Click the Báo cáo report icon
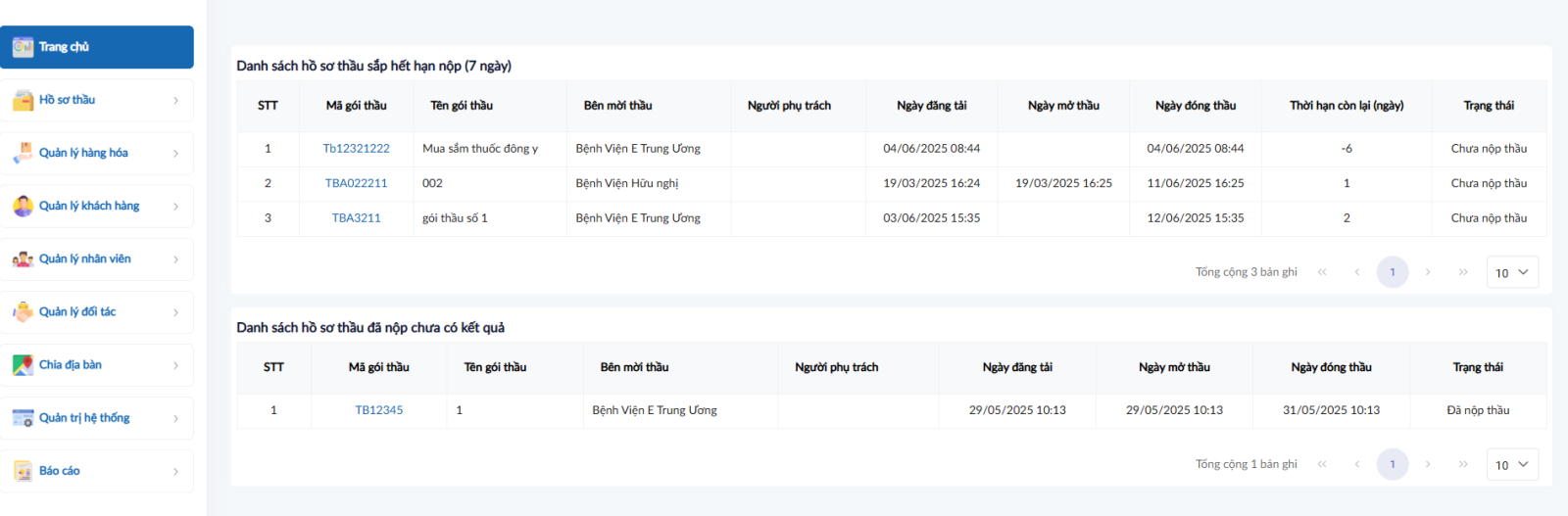 pyautogui.click(x=23, y=471)
